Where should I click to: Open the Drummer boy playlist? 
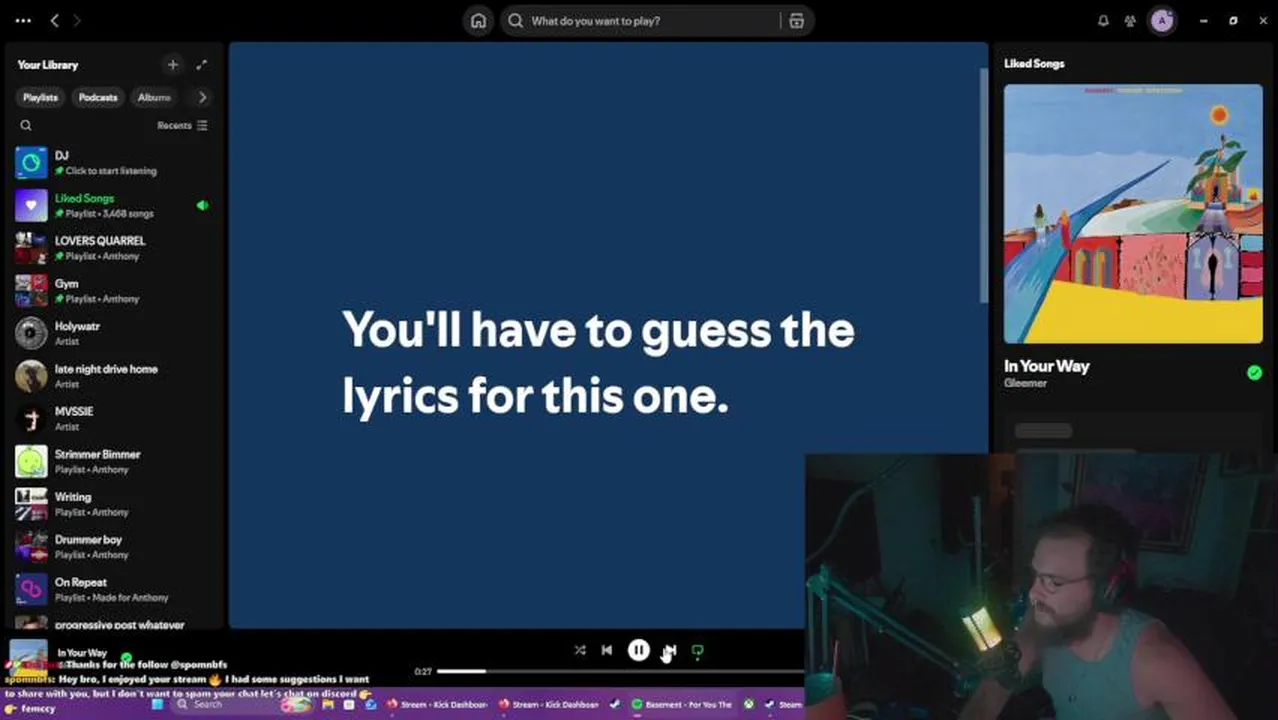click(x=112, y=546)
